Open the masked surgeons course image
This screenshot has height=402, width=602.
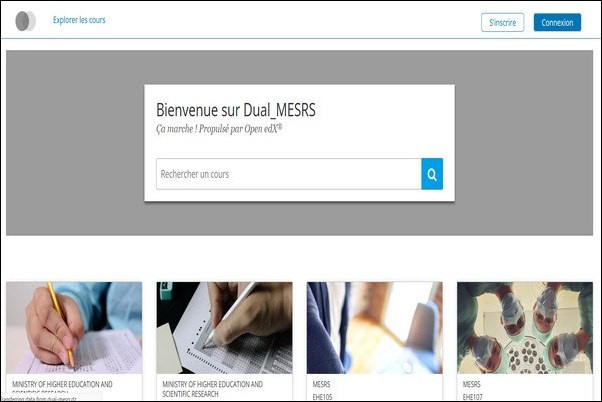[525, 328]
